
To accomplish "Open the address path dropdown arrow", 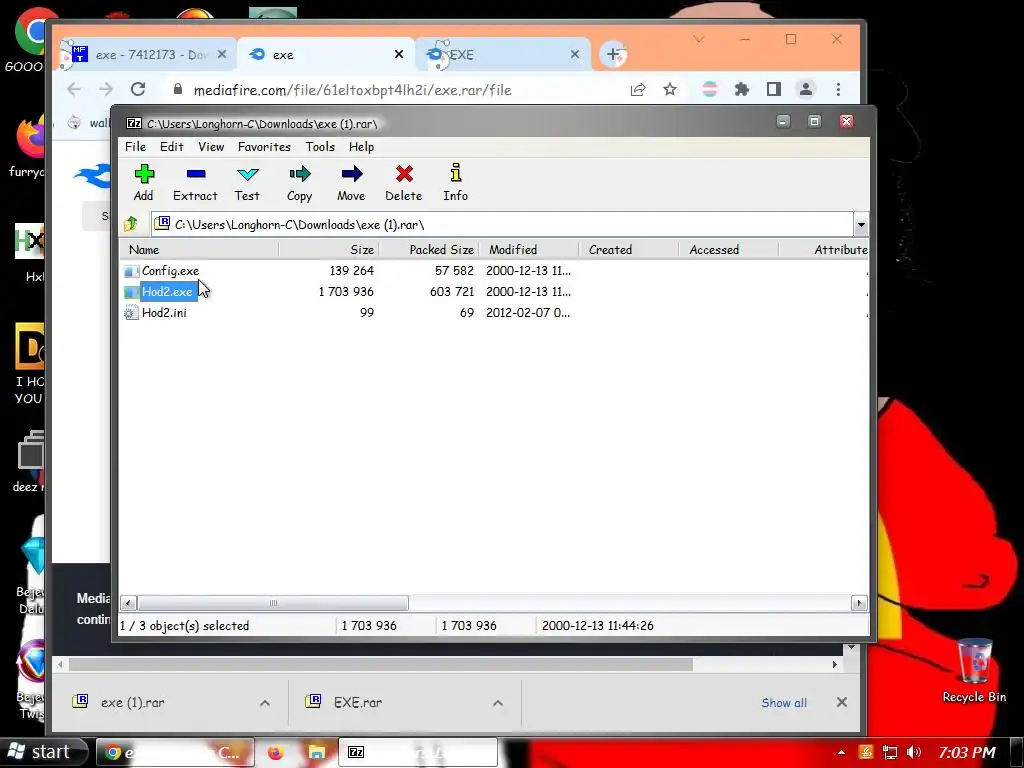I will click(x=861, y=225).
